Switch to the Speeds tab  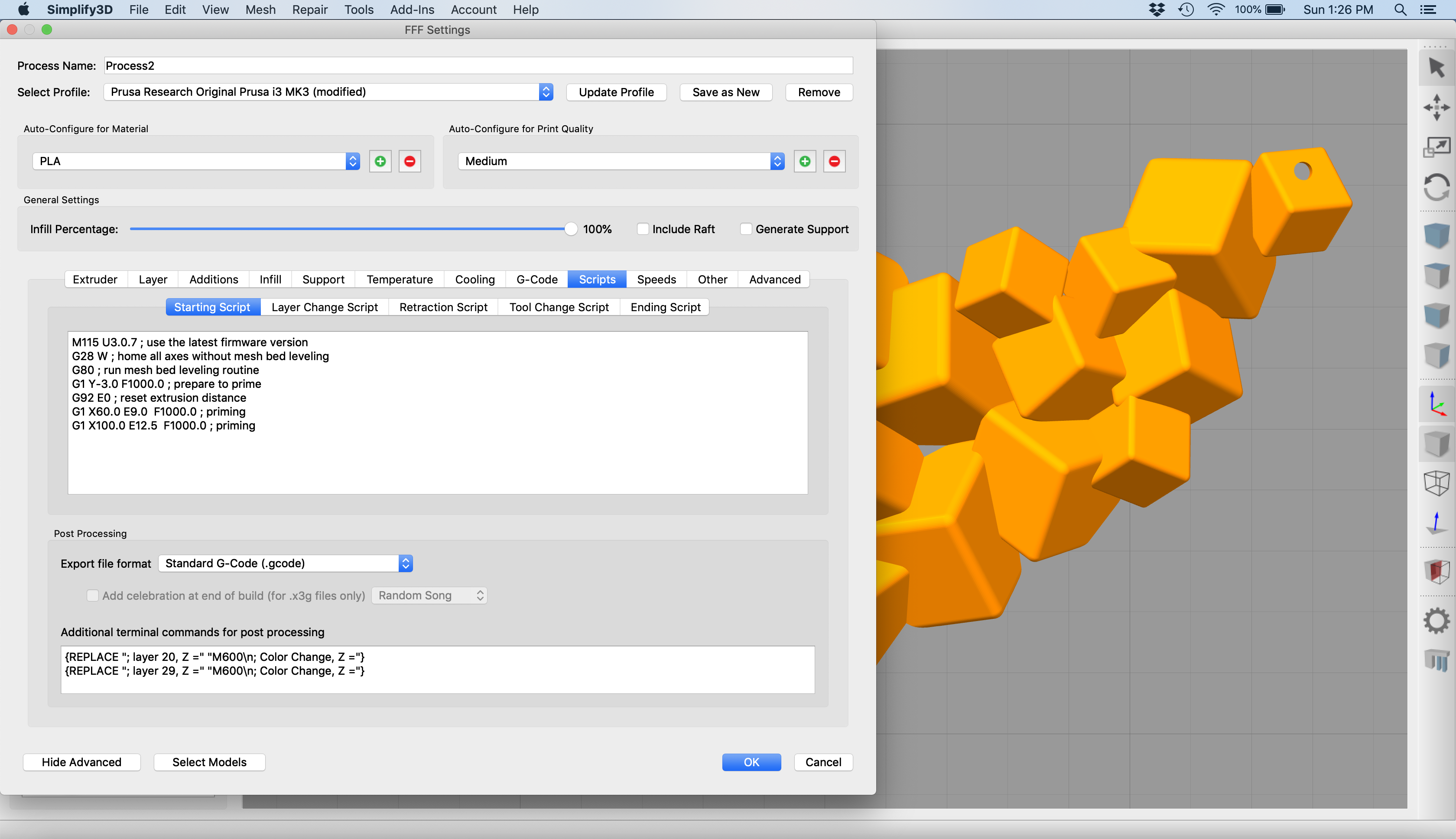tap(656, 280)
